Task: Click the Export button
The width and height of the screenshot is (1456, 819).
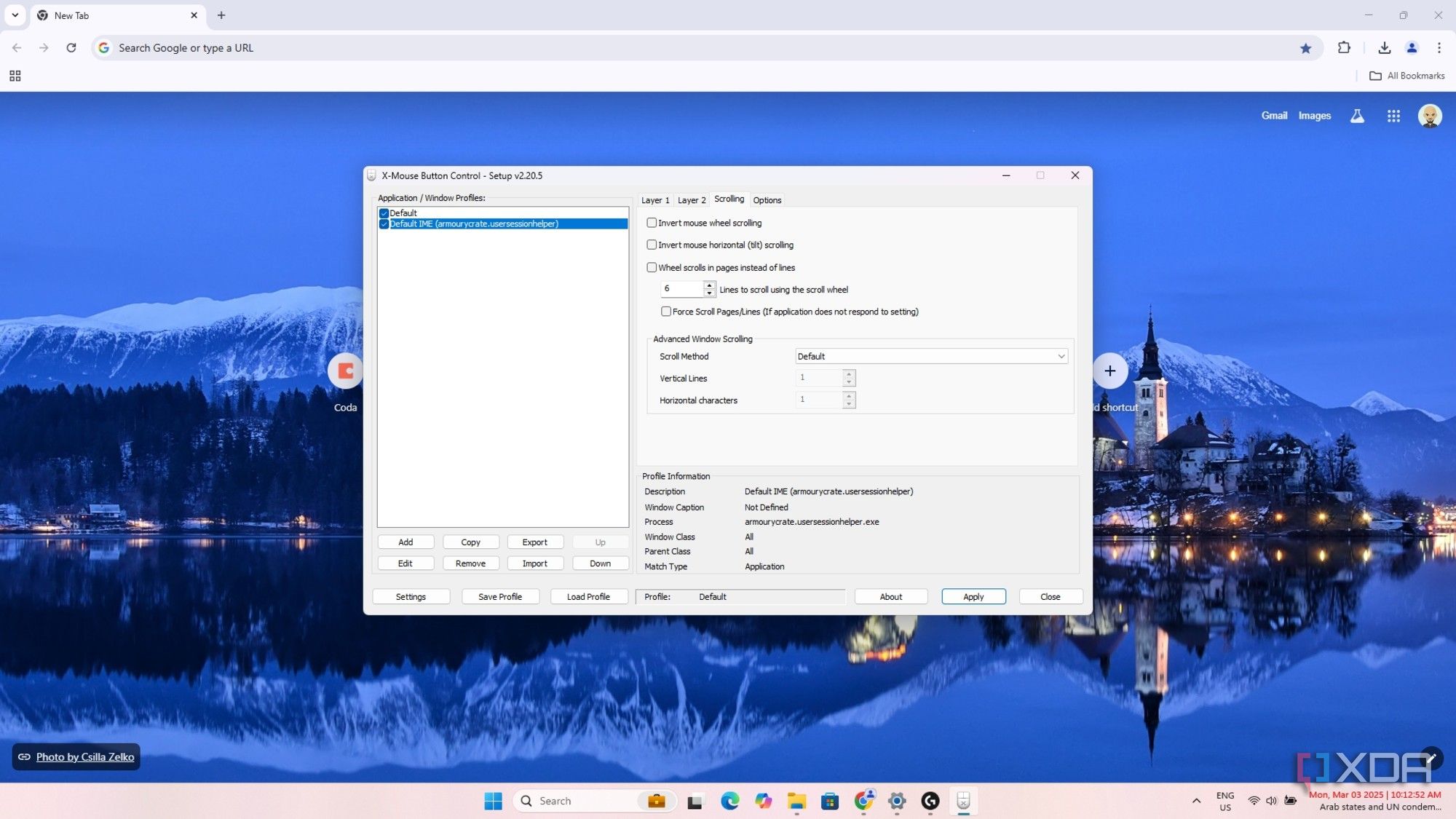Action: (x=535, y=542)
